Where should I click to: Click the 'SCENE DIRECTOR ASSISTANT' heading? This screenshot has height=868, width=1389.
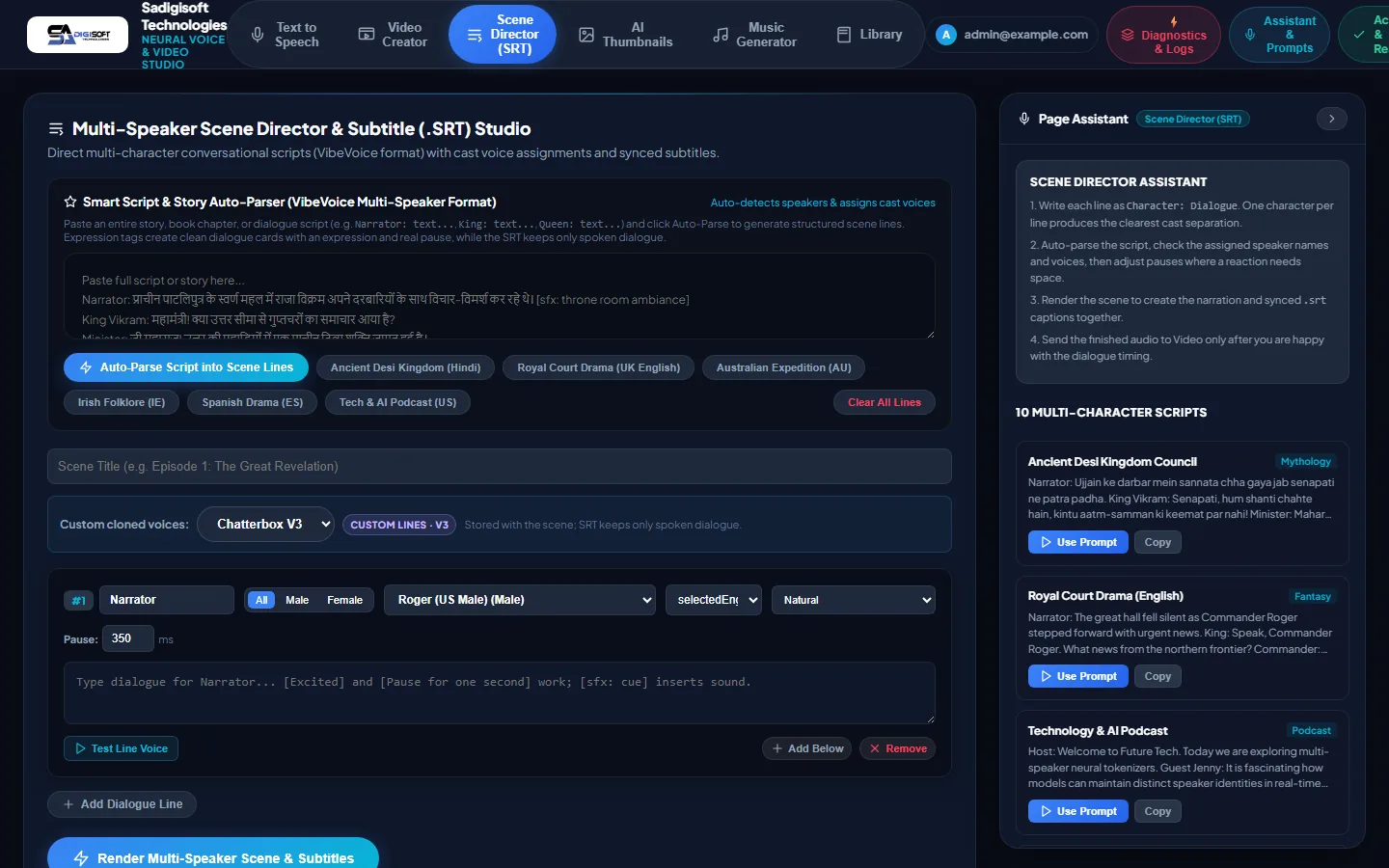(x=1118, y=182)
